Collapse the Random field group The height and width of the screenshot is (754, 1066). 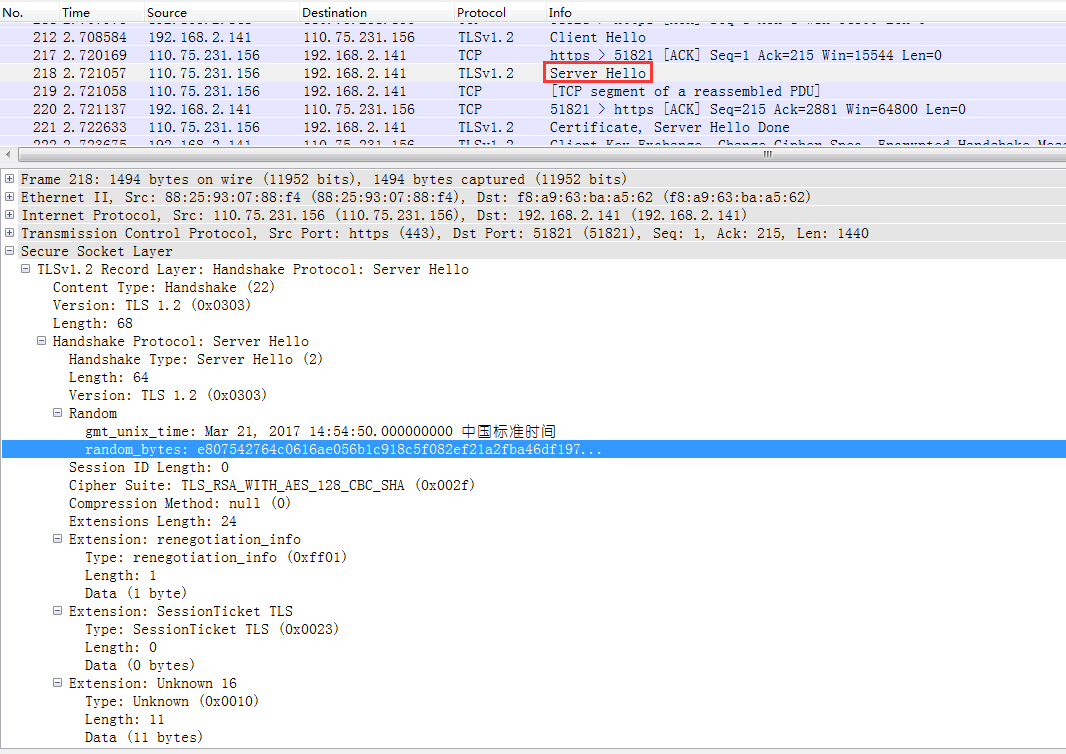(58, 413)
